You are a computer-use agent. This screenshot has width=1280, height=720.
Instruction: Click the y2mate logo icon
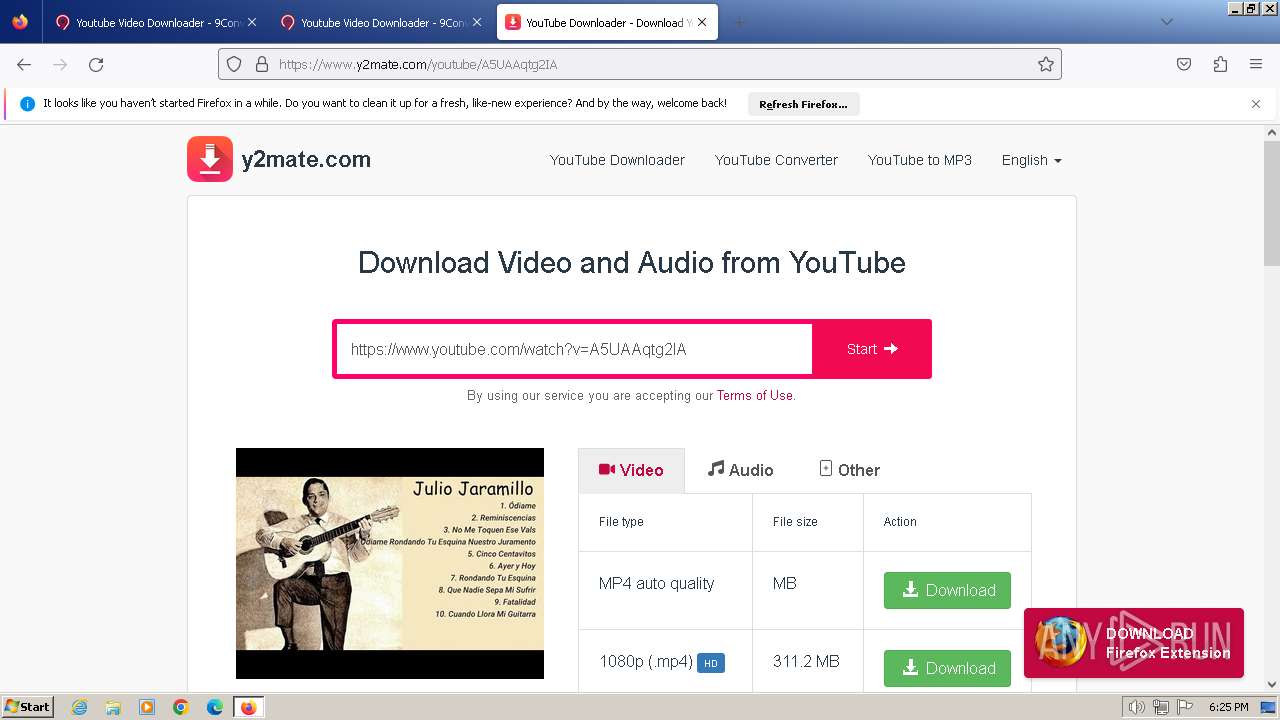pos(210,159)
